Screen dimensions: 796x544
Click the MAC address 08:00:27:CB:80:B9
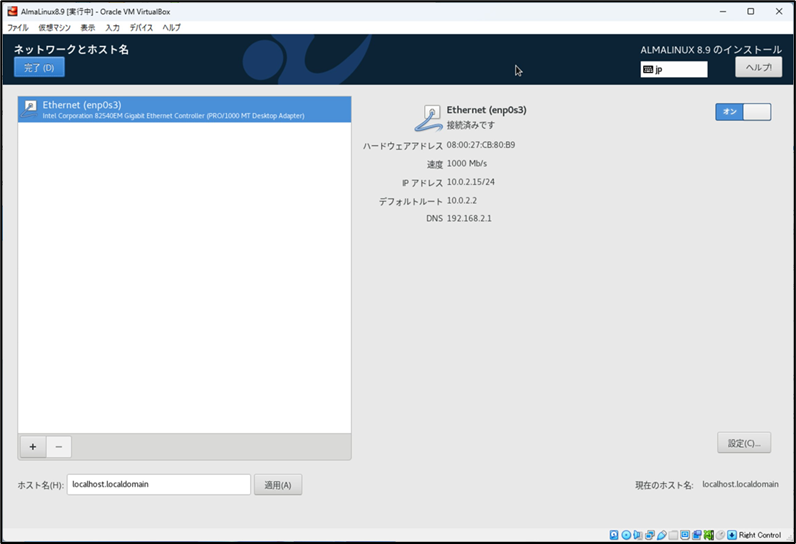pos(481,145)
